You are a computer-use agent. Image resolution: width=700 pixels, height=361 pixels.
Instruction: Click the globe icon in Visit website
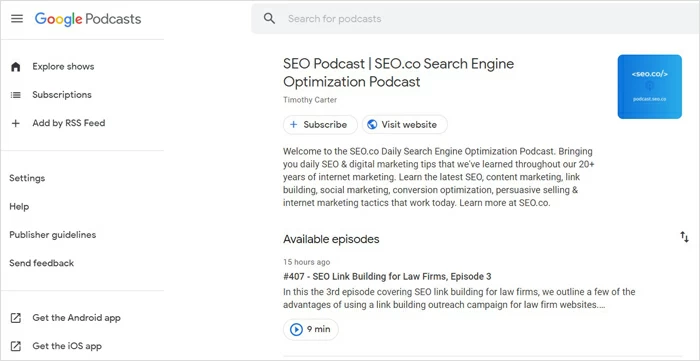click(x=372, y=124)
